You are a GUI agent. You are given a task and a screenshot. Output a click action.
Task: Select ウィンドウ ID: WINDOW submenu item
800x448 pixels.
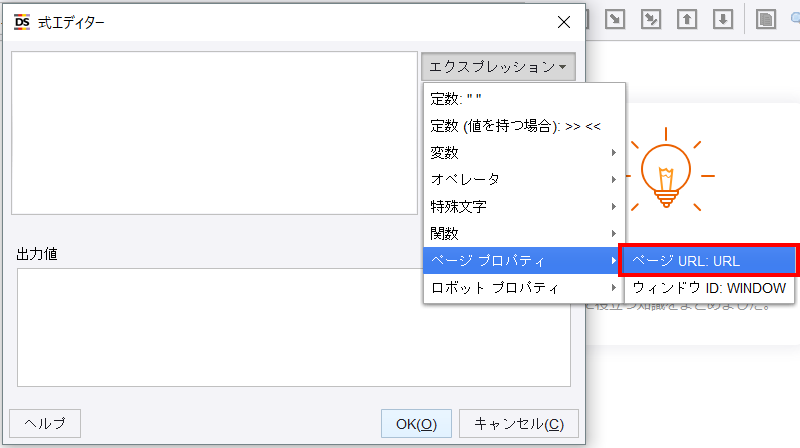point(709,288)
